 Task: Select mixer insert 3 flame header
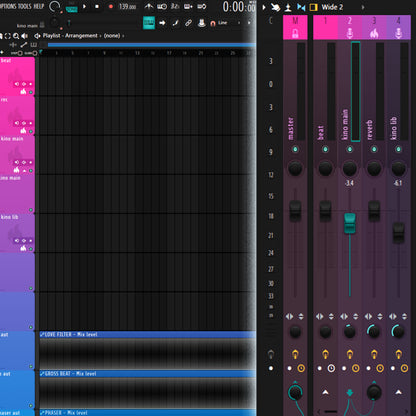tap(374, 27)
